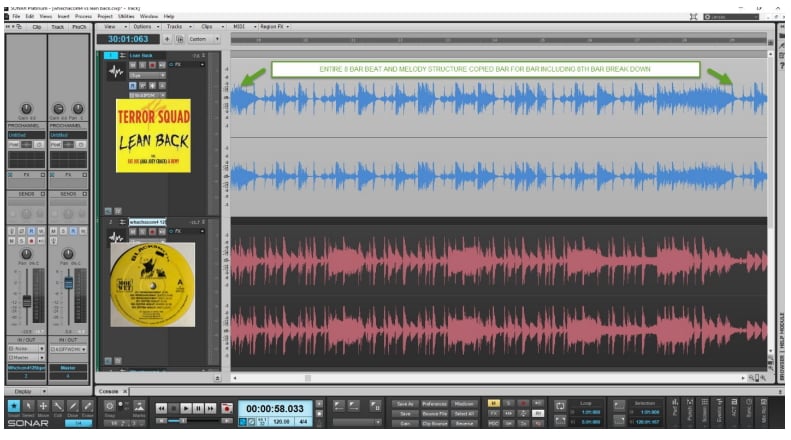
Task: Mute the Lean Back track
Action: (x=133, y=65)
